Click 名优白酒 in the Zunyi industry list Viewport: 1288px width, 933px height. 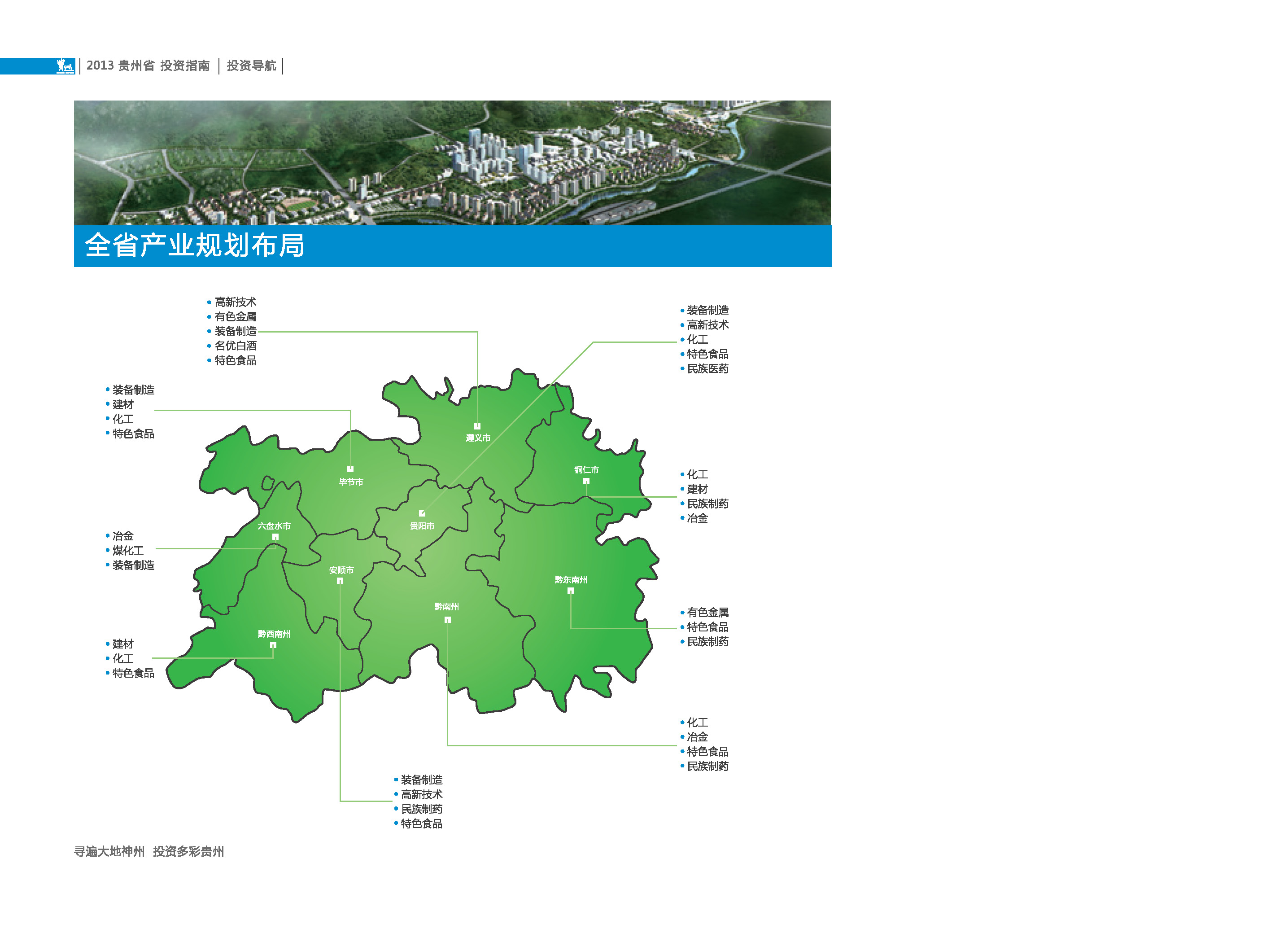(x=235, y=346)
